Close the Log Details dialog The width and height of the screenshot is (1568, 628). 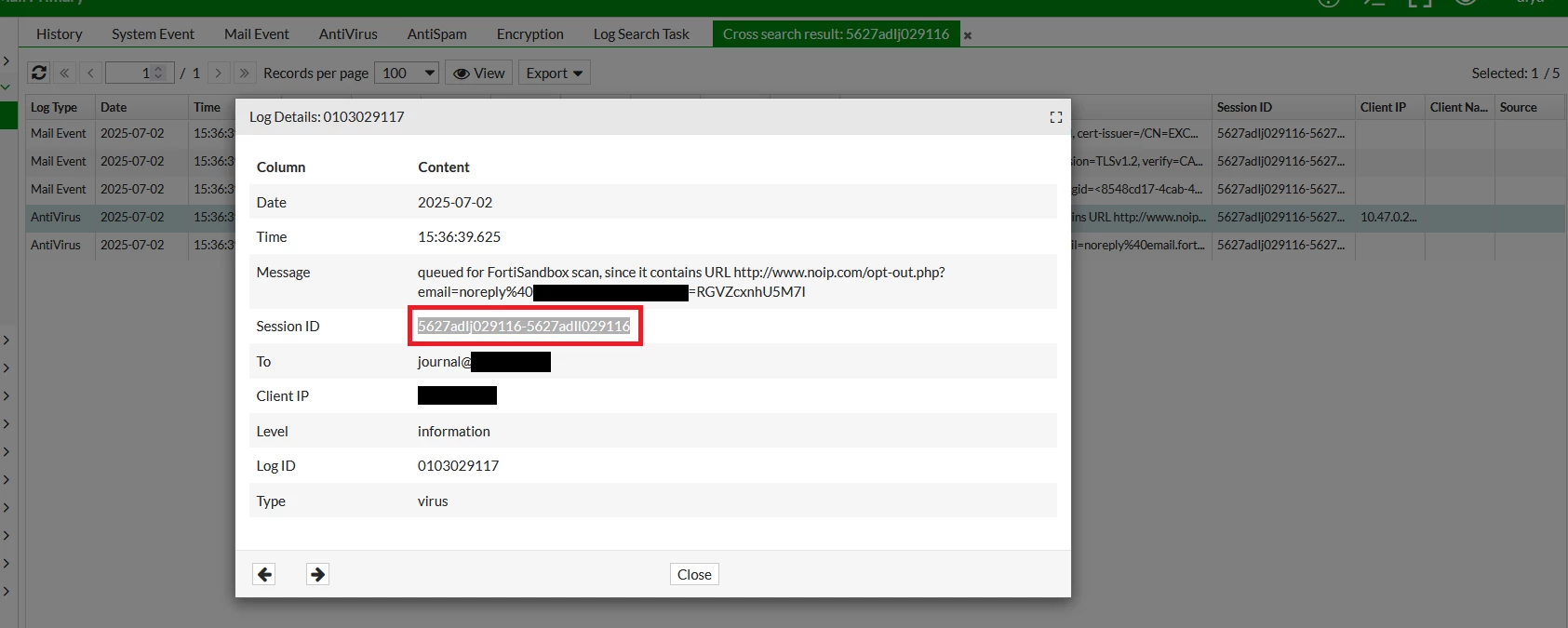coord(694,574)
